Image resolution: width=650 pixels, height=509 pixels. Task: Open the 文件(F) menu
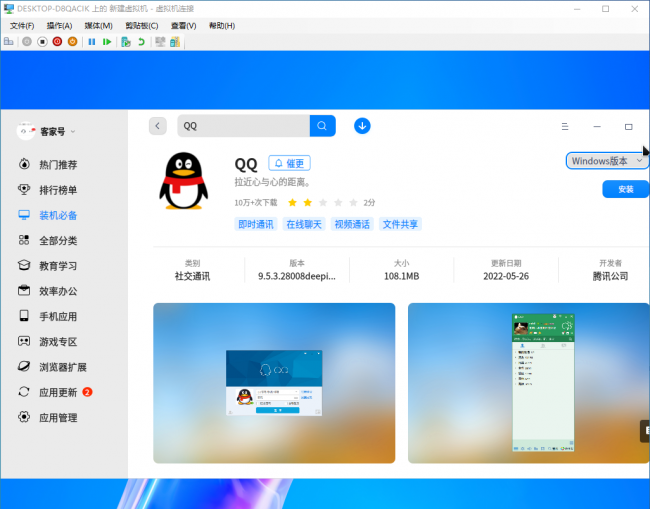[22, 26]
